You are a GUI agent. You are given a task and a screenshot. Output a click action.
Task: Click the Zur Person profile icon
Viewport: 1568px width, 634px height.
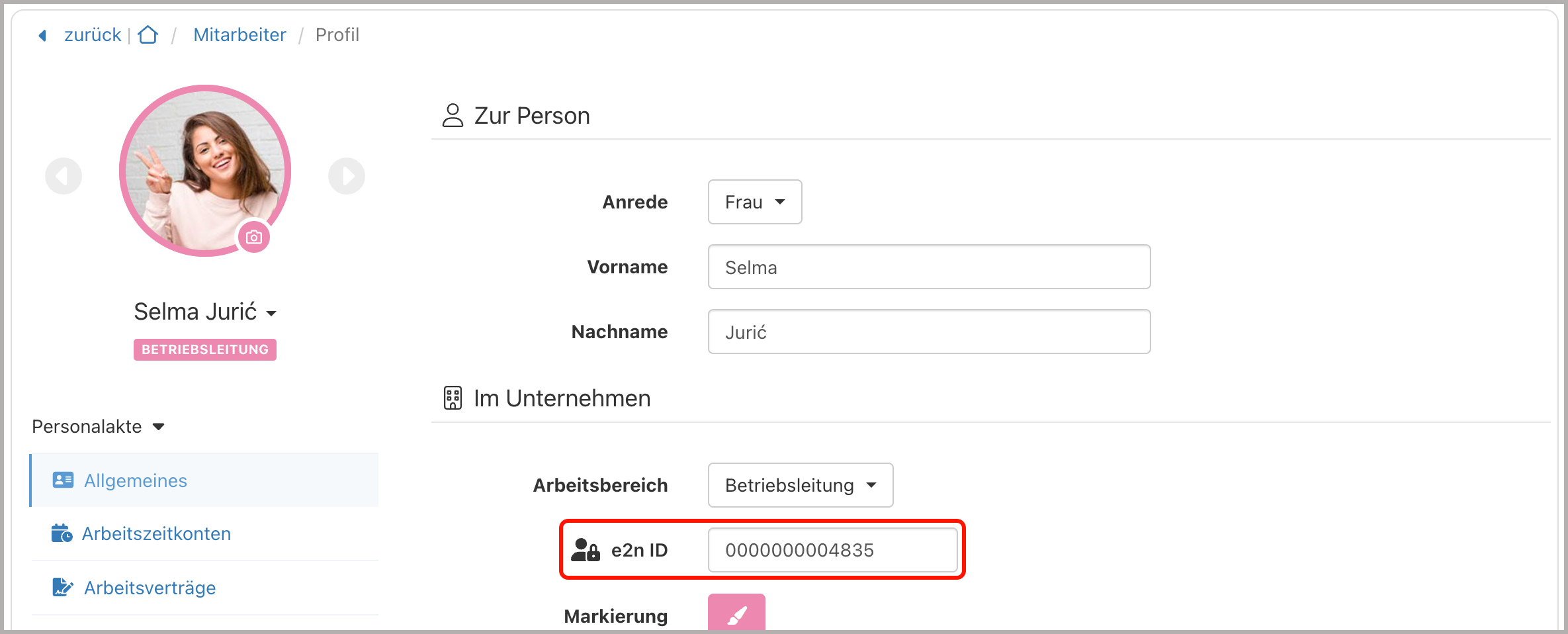coord(453,115)
